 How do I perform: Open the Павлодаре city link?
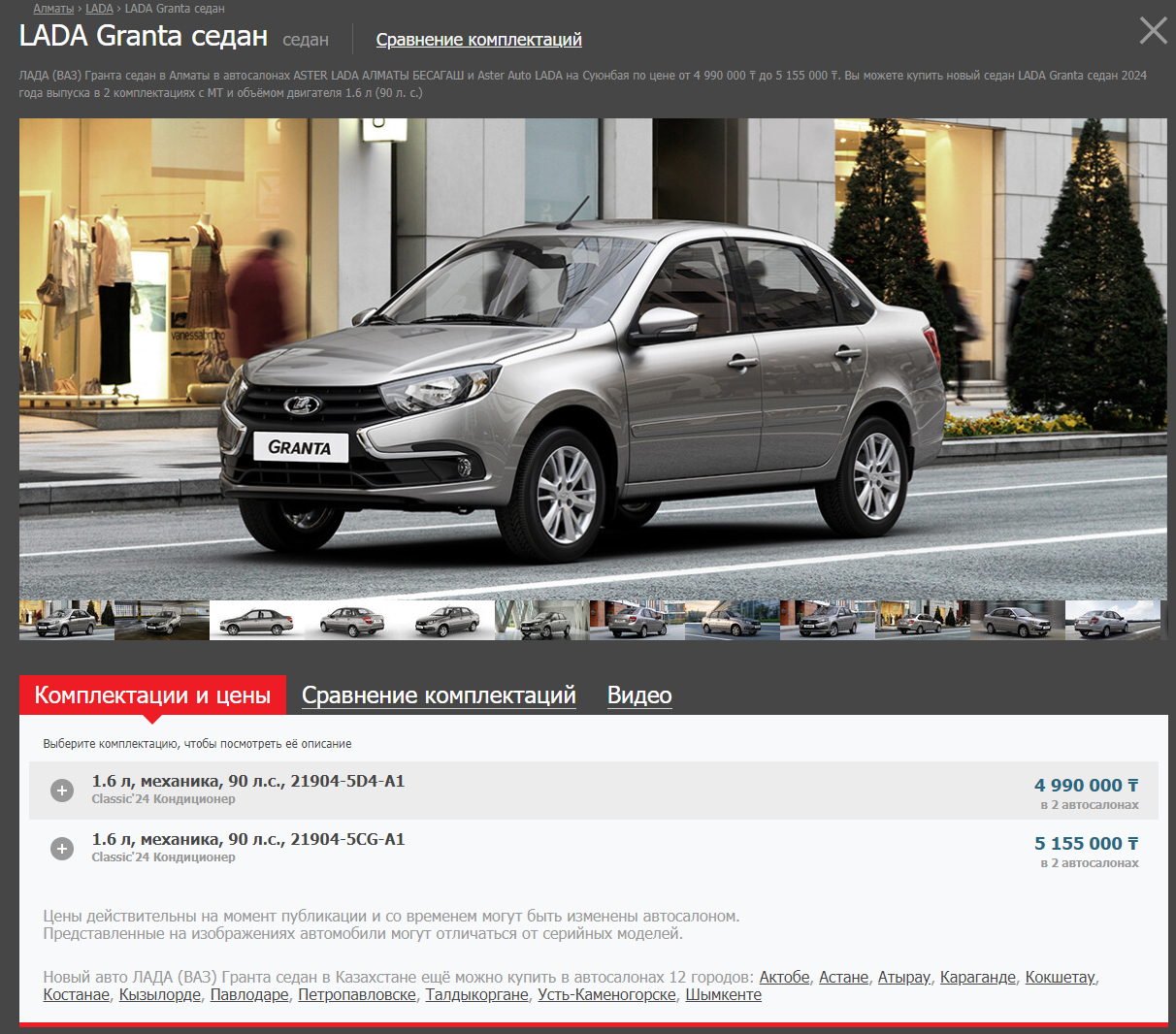249,994
